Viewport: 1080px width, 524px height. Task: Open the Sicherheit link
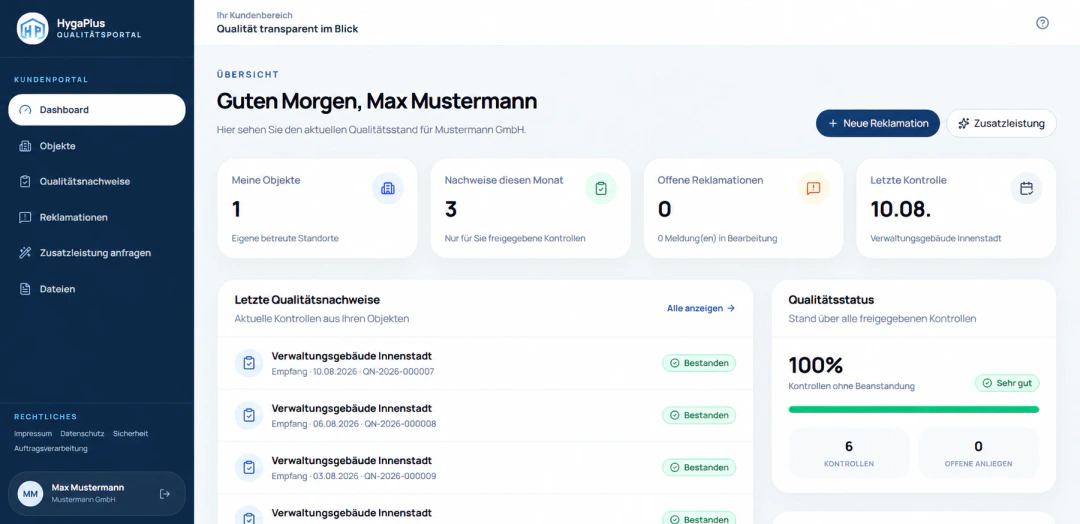[130, 434]
